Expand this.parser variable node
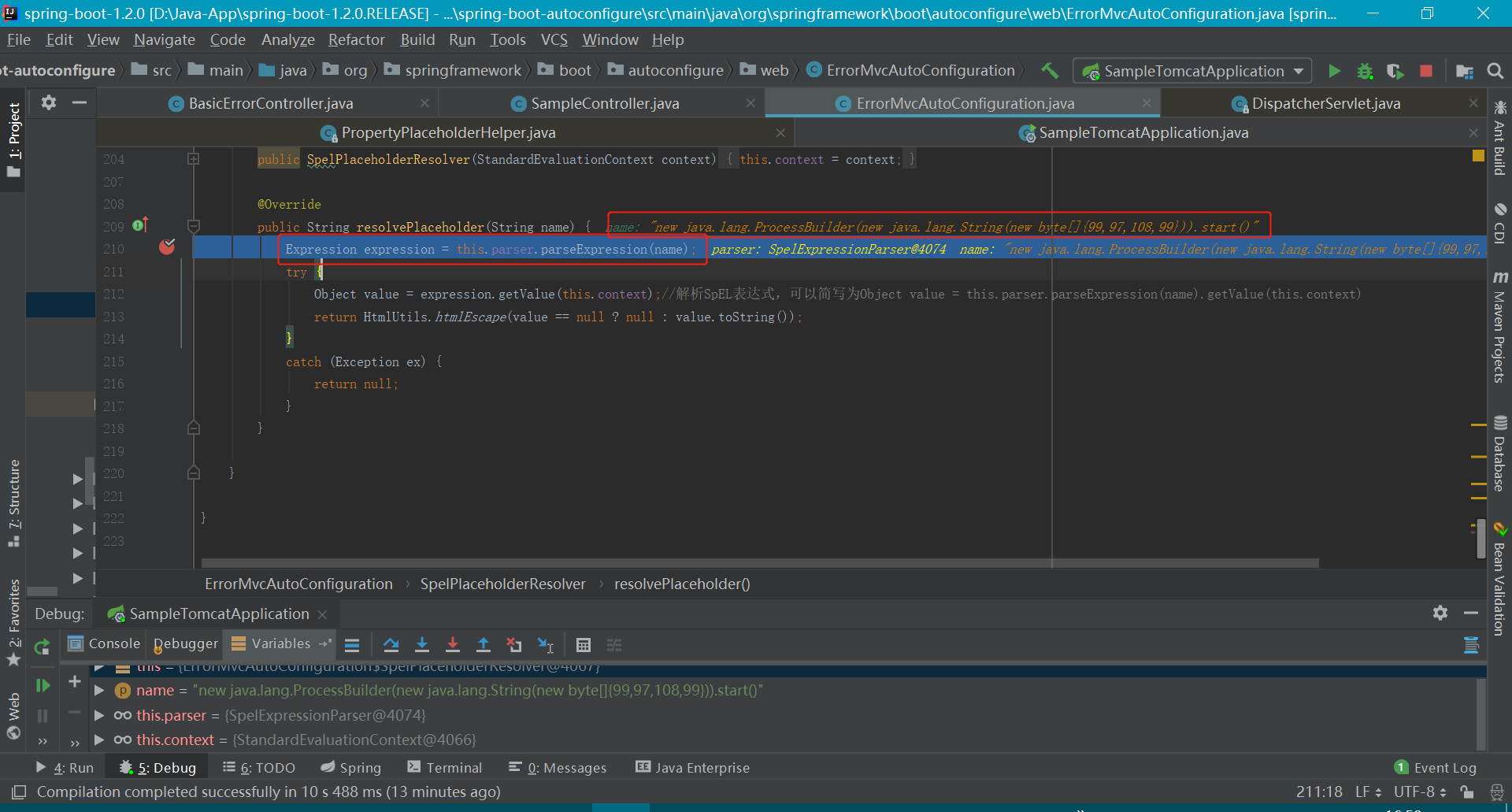This screenshot has height=812, width=1512. coord(99,715)
